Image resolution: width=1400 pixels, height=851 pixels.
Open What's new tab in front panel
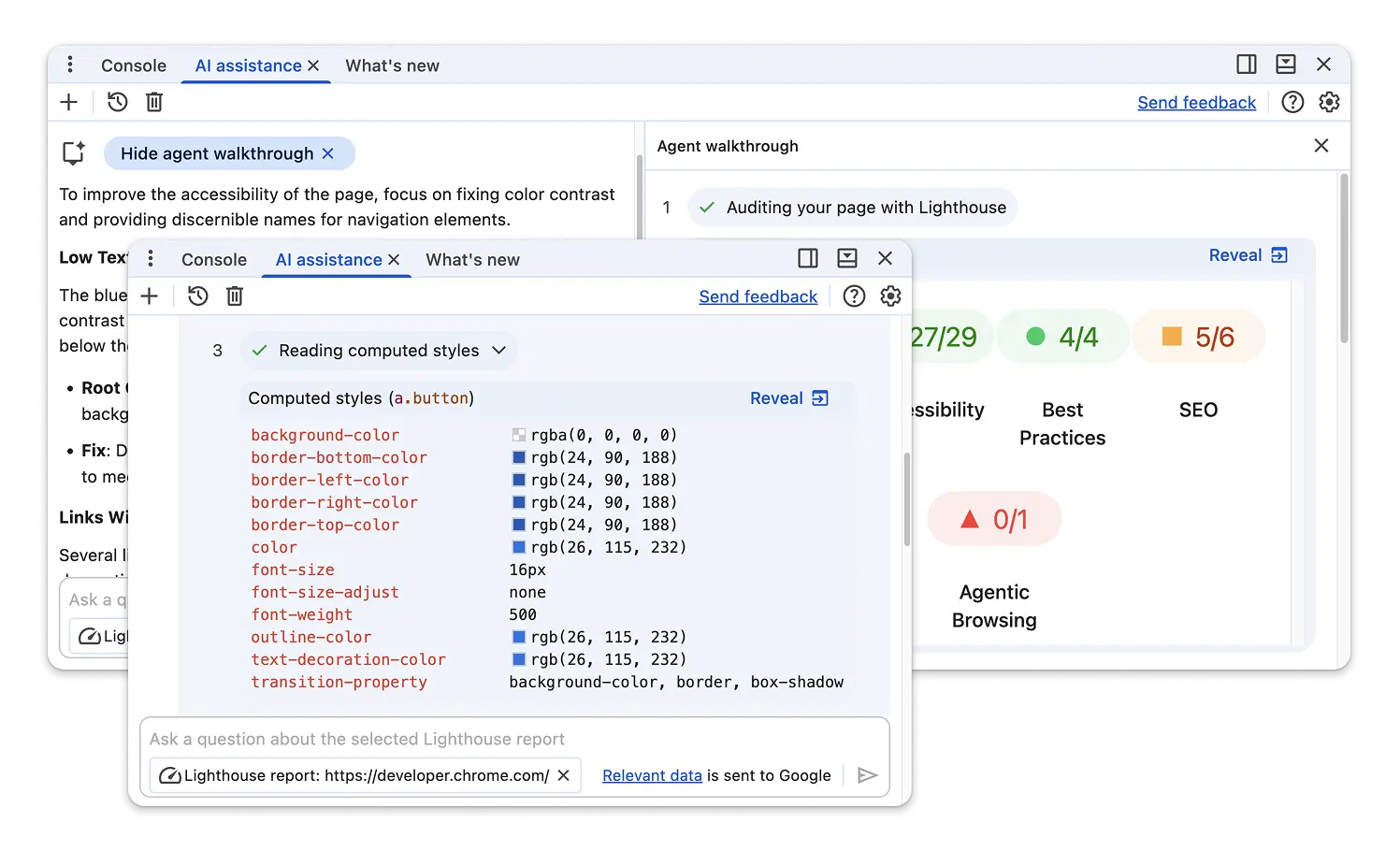[x=472, y=260]
